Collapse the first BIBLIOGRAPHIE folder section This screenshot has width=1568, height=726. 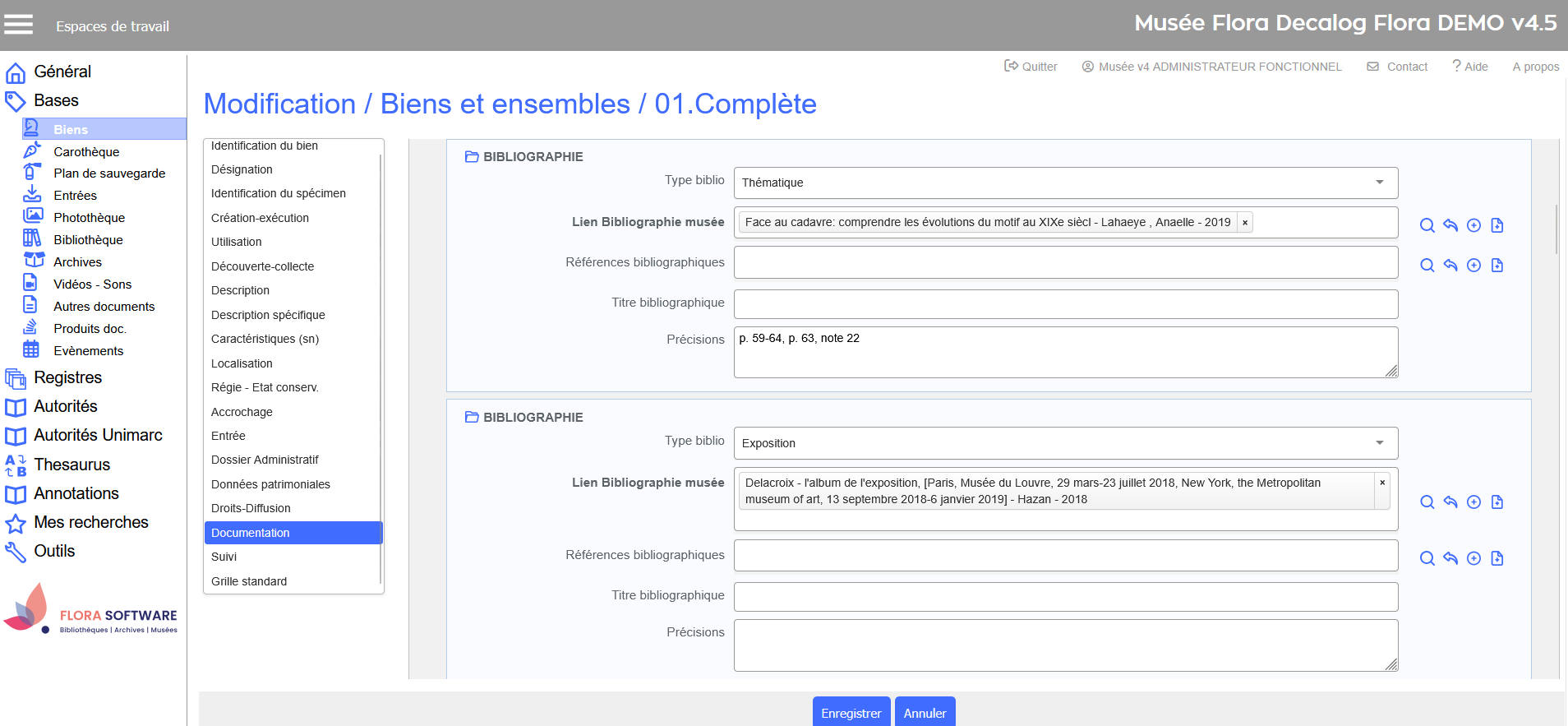472,157
